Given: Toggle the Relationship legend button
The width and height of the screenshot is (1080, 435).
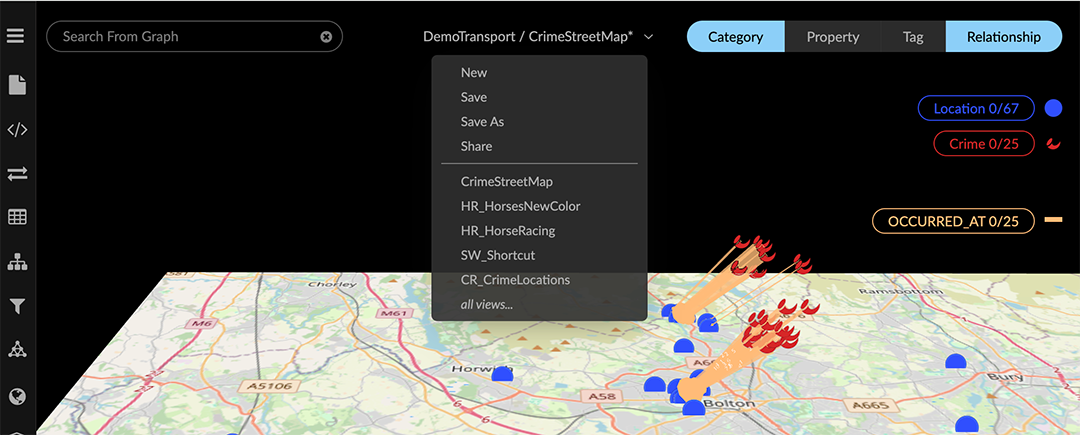Looking at the screenshot, I should (1003, 37).
